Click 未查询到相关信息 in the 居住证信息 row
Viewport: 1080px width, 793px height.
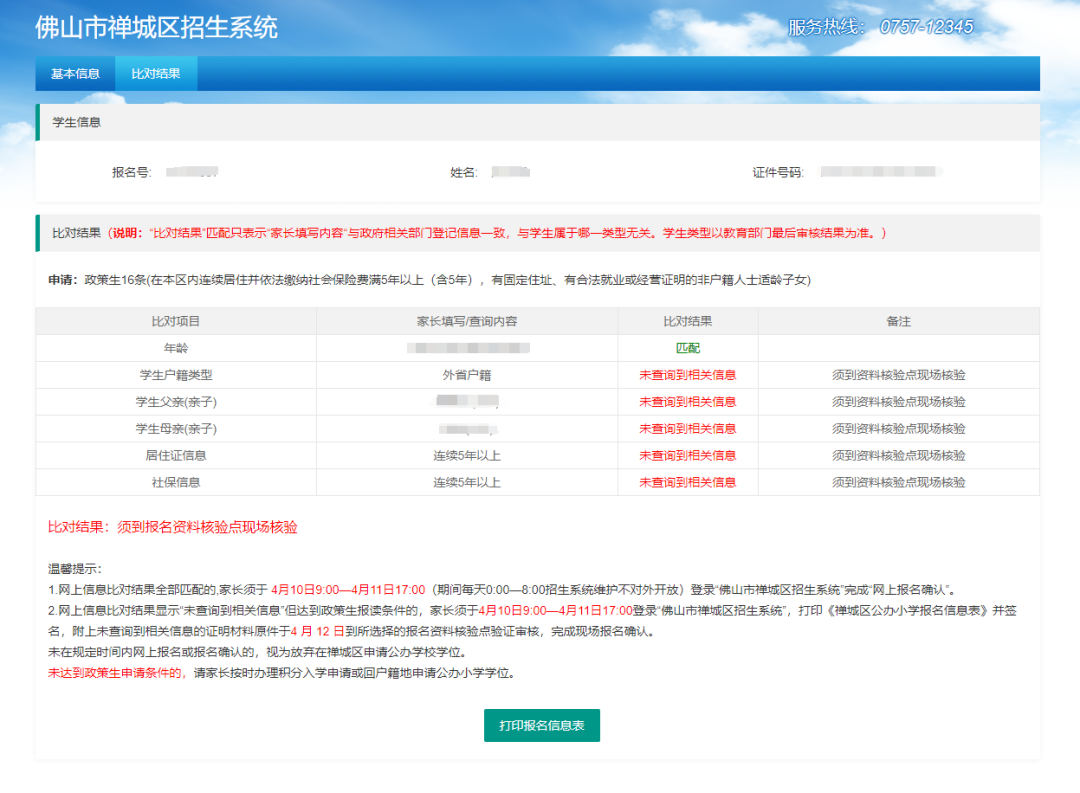687,455
